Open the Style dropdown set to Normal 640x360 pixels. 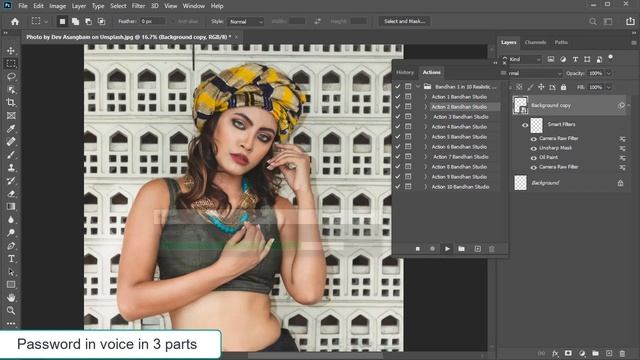point(245,21)
